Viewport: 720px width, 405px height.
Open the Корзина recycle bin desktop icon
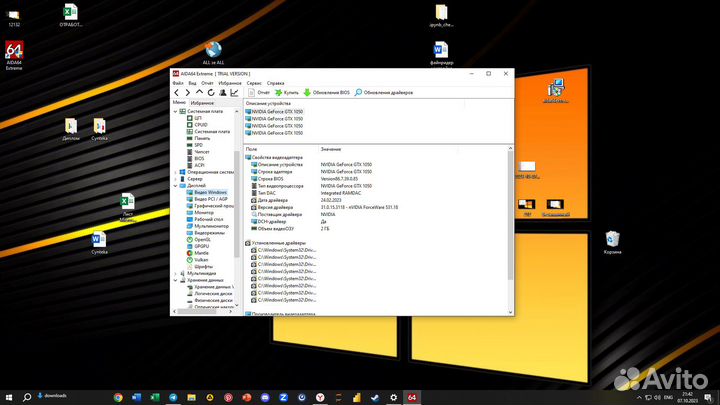[613, 242]
